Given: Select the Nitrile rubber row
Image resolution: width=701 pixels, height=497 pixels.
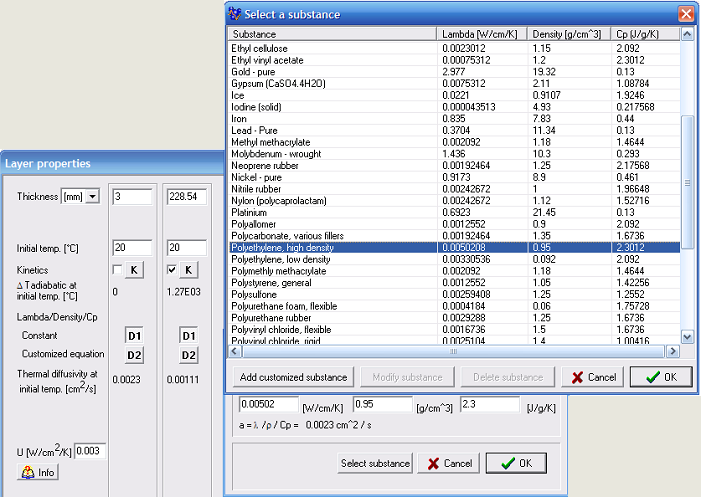Looking at the screenshot, I should tap(455, 189).
